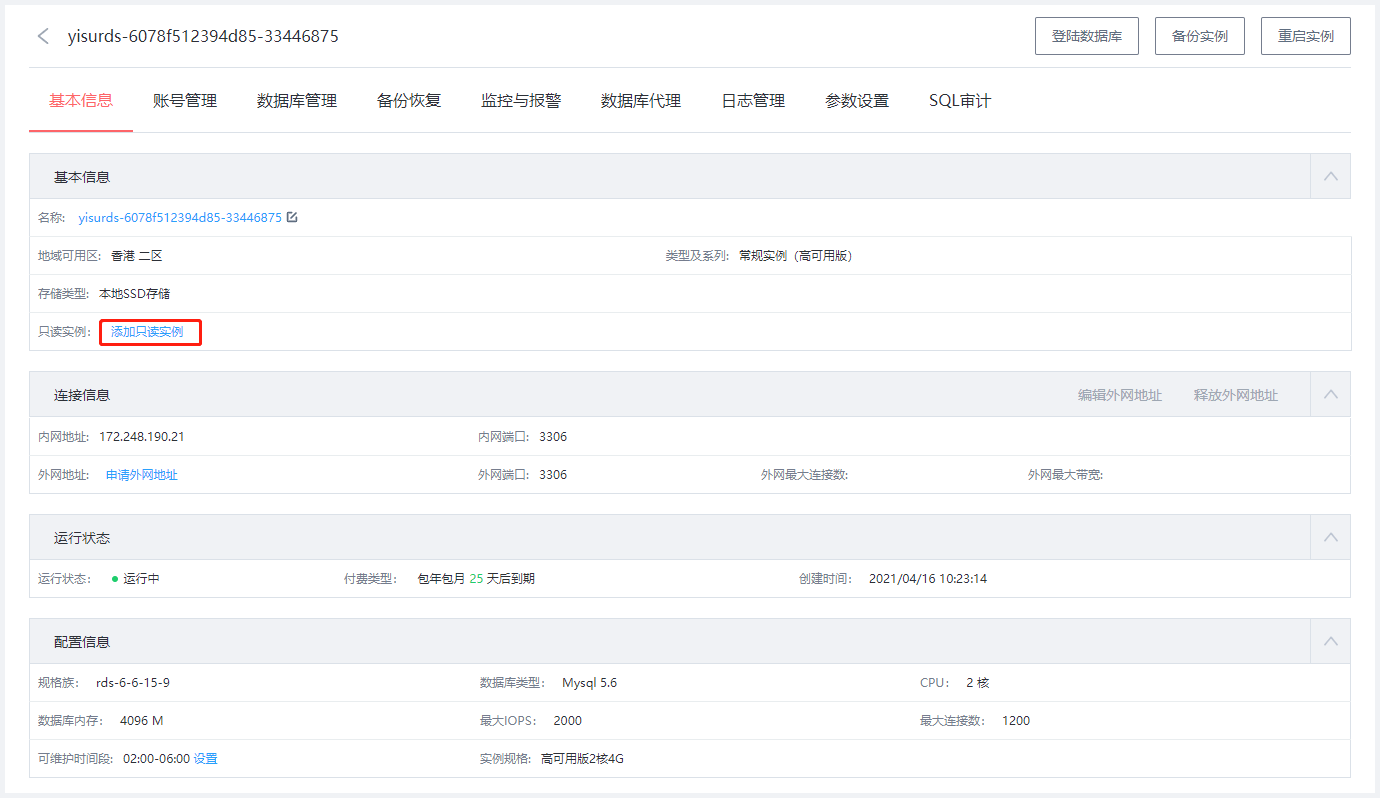Click the 编辑外网地址 action
Screen dimensions: 1380x798
(x=1120, y=395)
